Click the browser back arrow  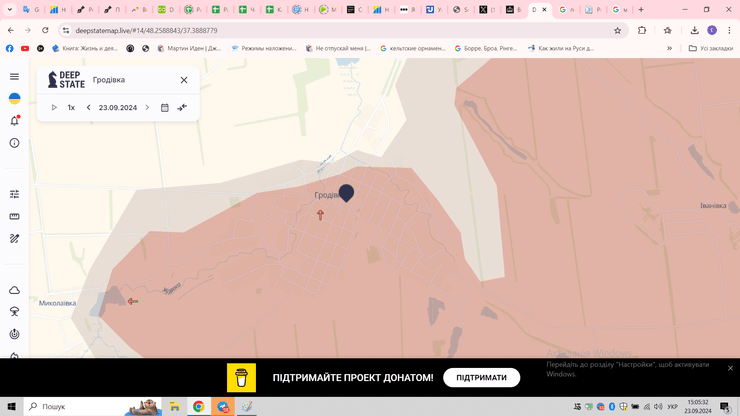pos(11,30)
